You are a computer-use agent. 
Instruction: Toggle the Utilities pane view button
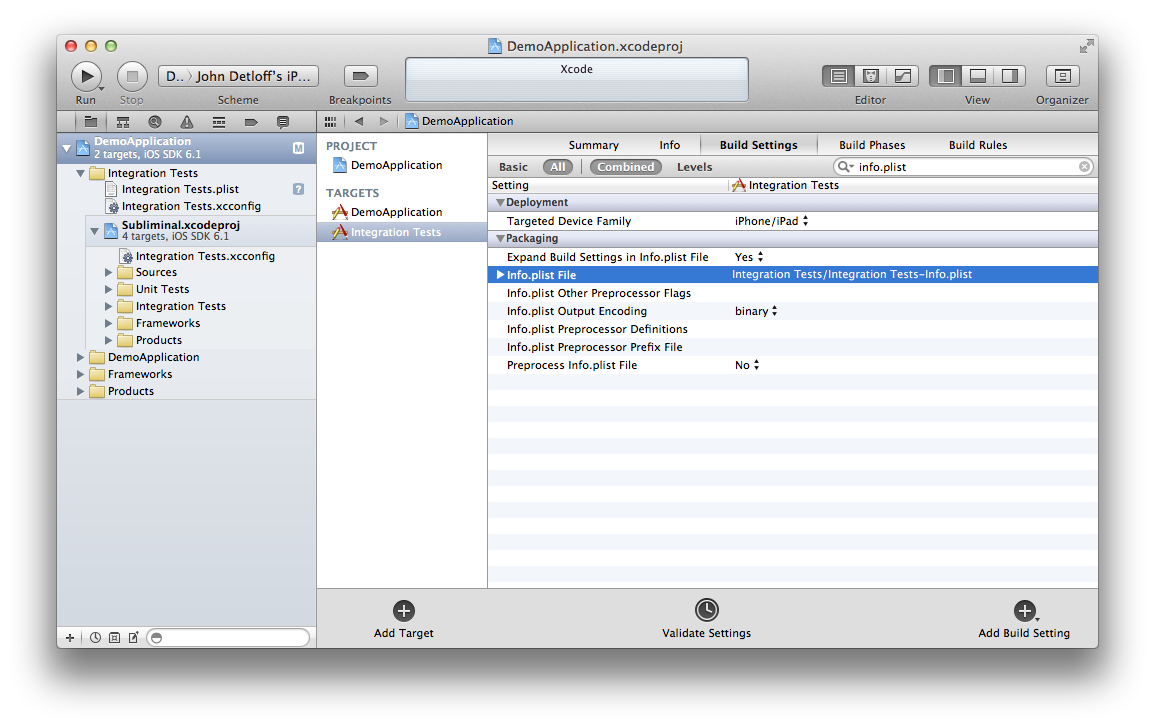pos(1009,76)
